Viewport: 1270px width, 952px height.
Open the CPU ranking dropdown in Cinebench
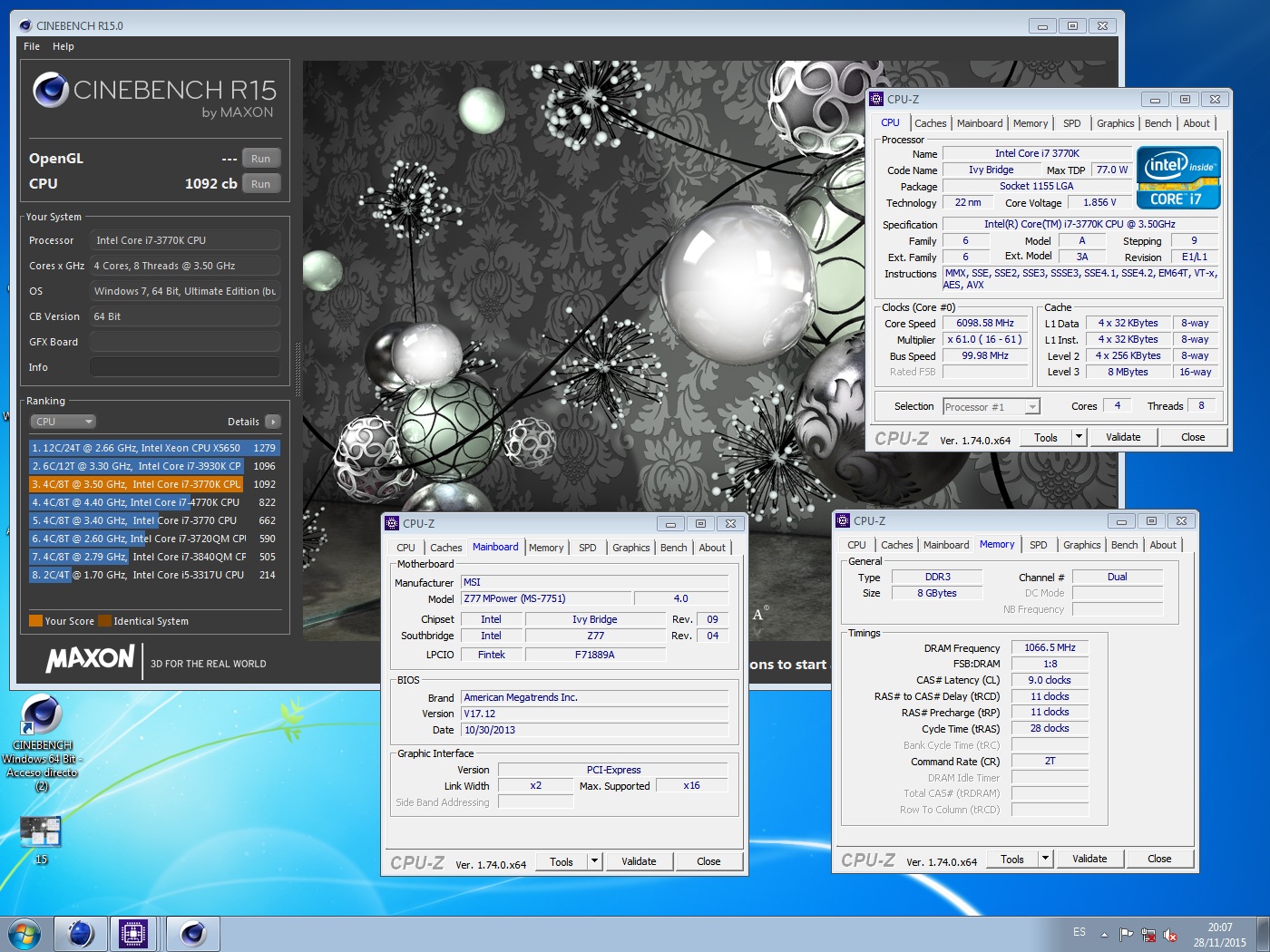coord(63,422)
